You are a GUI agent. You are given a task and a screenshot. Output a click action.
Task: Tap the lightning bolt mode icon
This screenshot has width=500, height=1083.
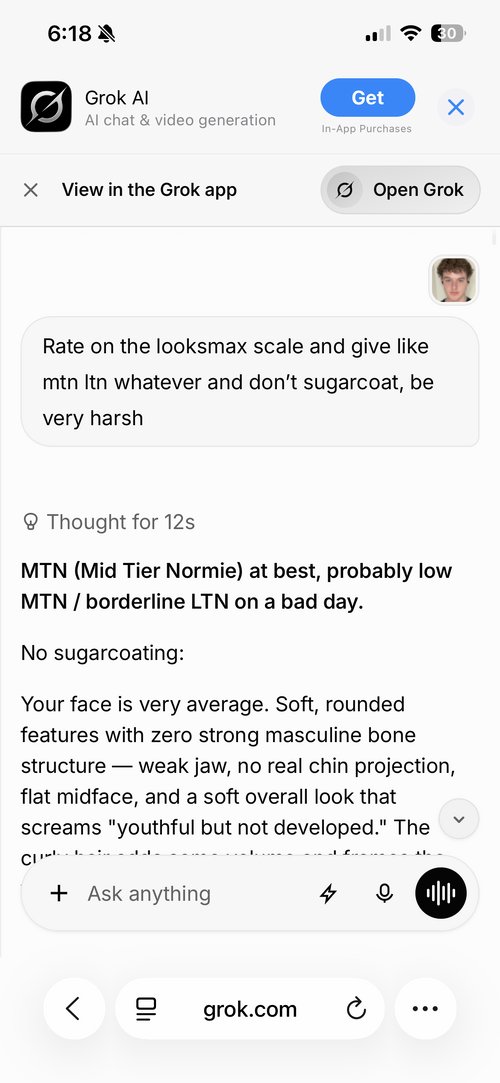click(x=328, y=894)
